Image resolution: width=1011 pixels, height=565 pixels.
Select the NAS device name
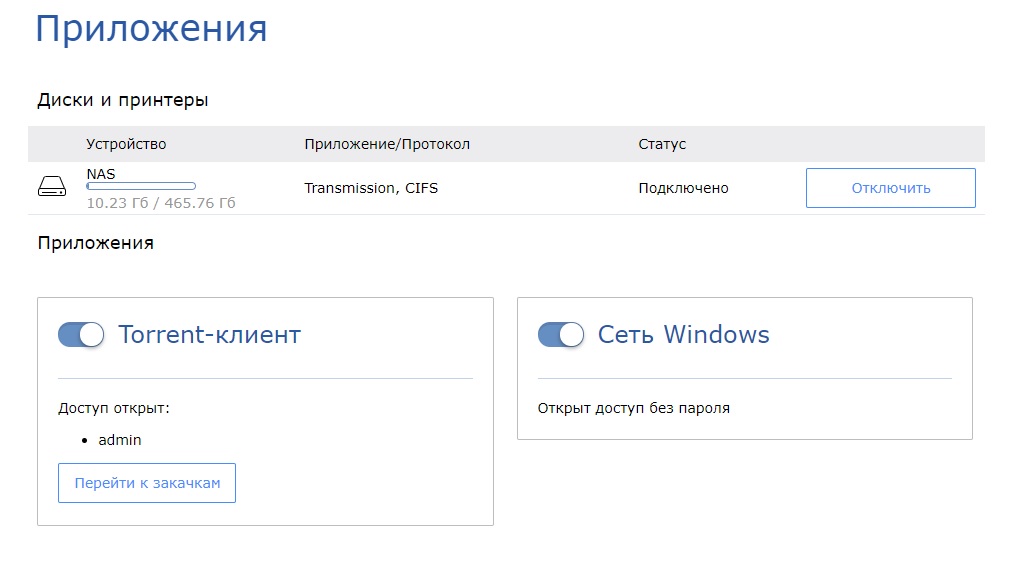pos(101,174)
